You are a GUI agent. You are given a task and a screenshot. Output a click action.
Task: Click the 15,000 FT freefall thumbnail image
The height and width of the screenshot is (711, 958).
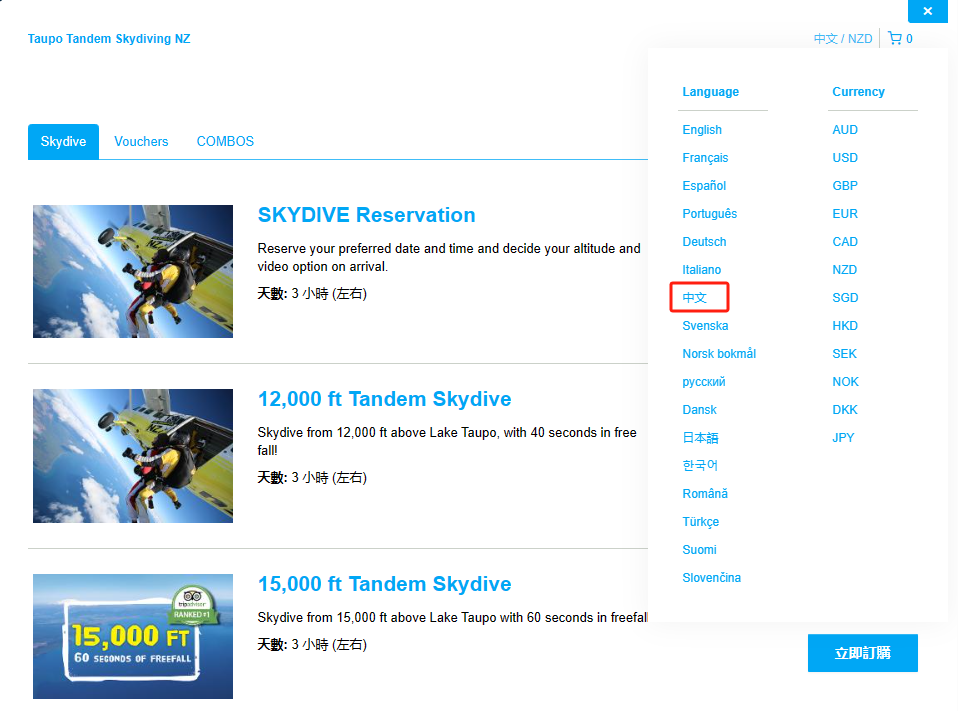click(x=133, y=636)
